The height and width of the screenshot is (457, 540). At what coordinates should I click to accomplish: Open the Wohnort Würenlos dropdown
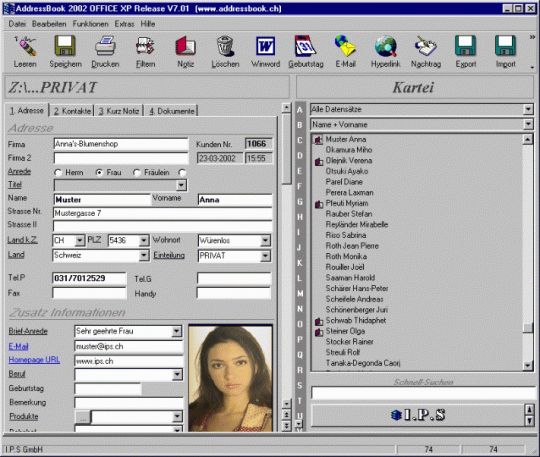pos(266,240)
